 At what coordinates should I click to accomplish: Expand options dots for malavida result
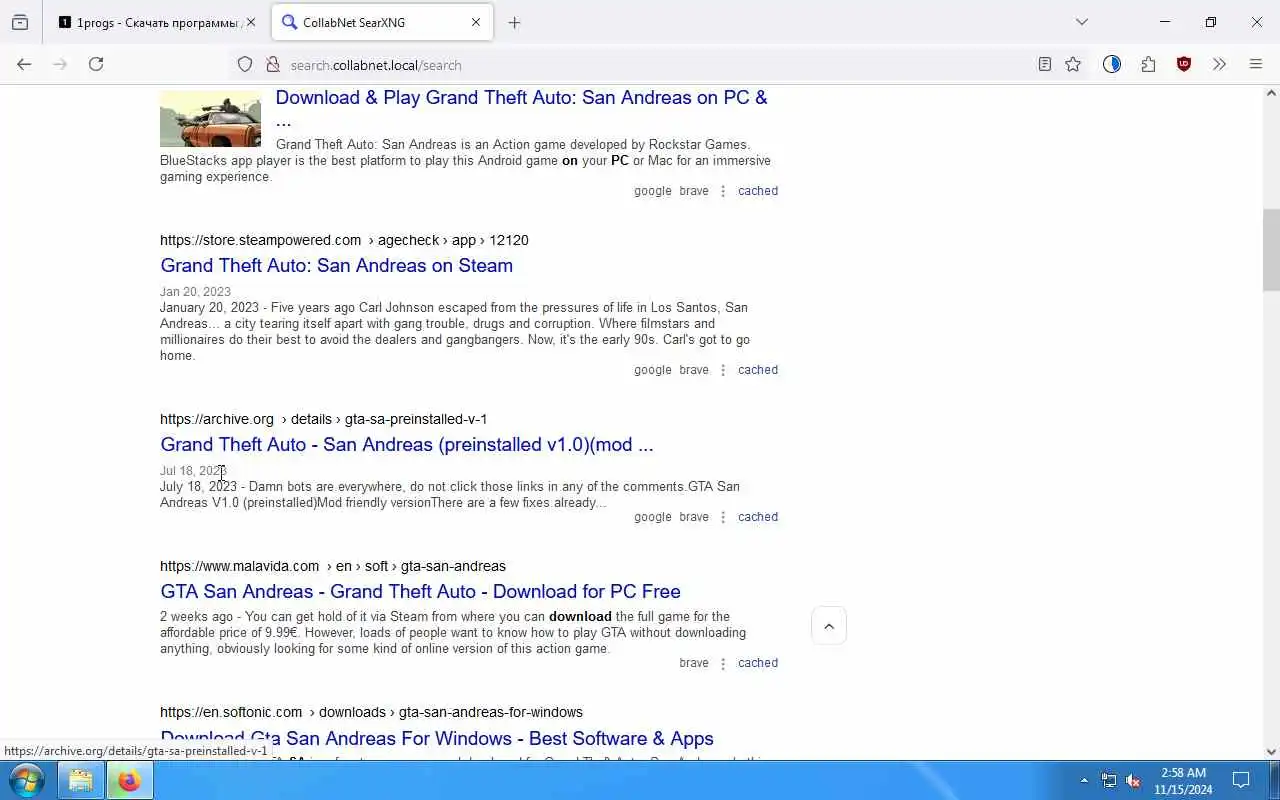(723, 662)
